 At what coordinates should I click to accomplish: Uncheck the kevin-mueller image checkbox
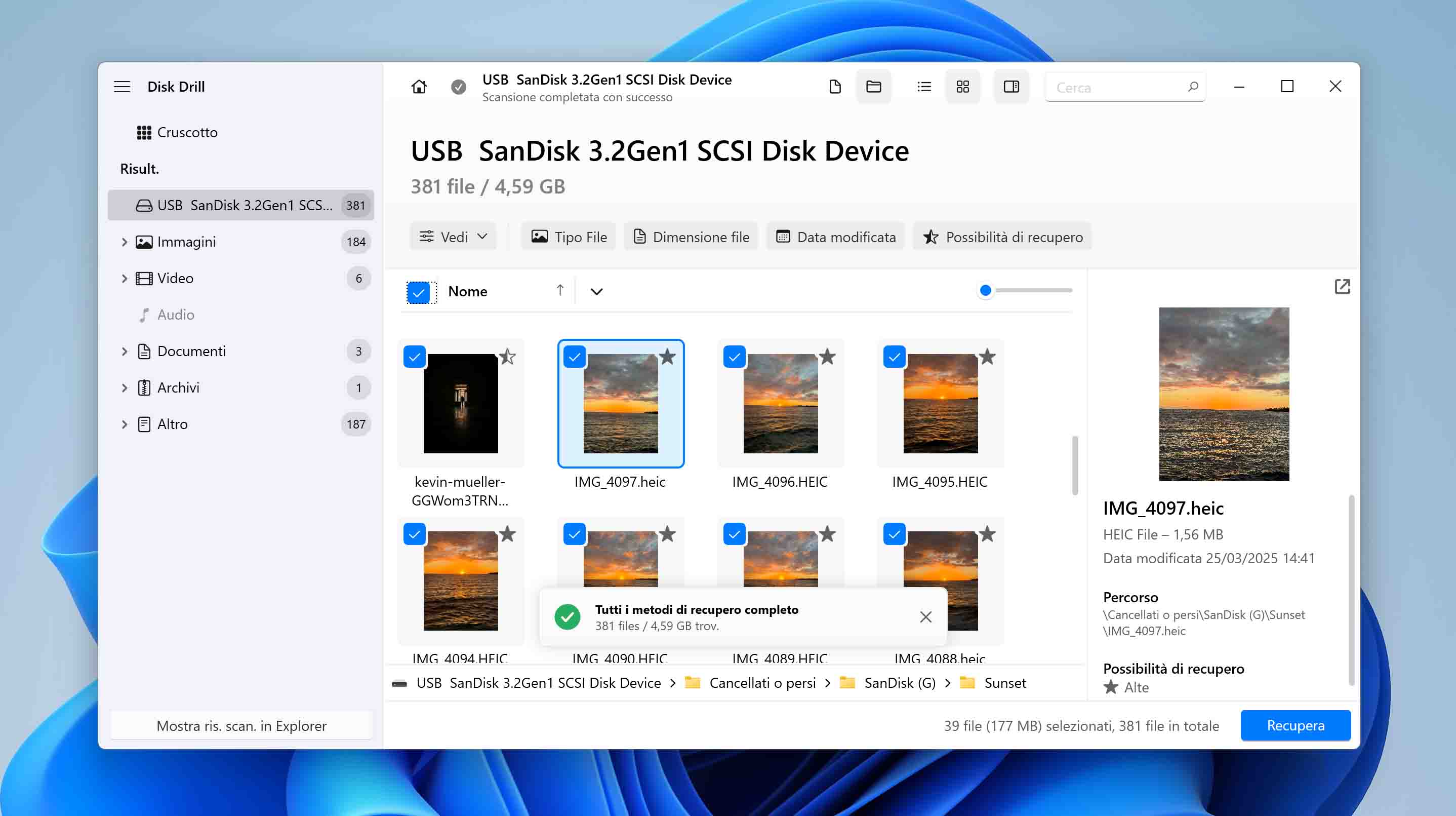(414, 357)
